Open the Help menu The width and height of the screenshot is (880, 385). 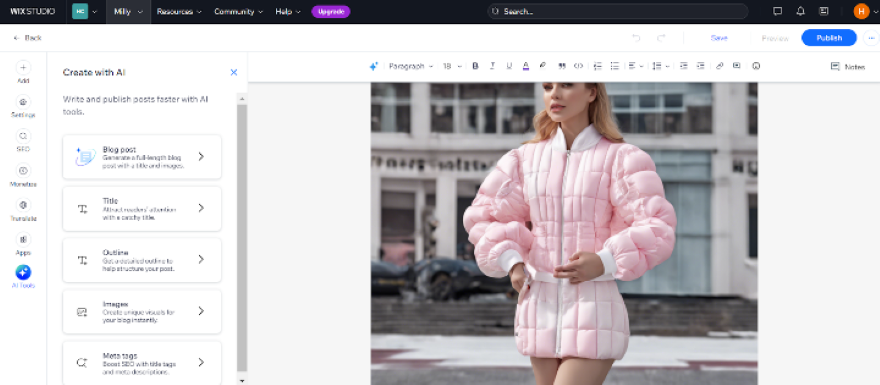point(288,11)
